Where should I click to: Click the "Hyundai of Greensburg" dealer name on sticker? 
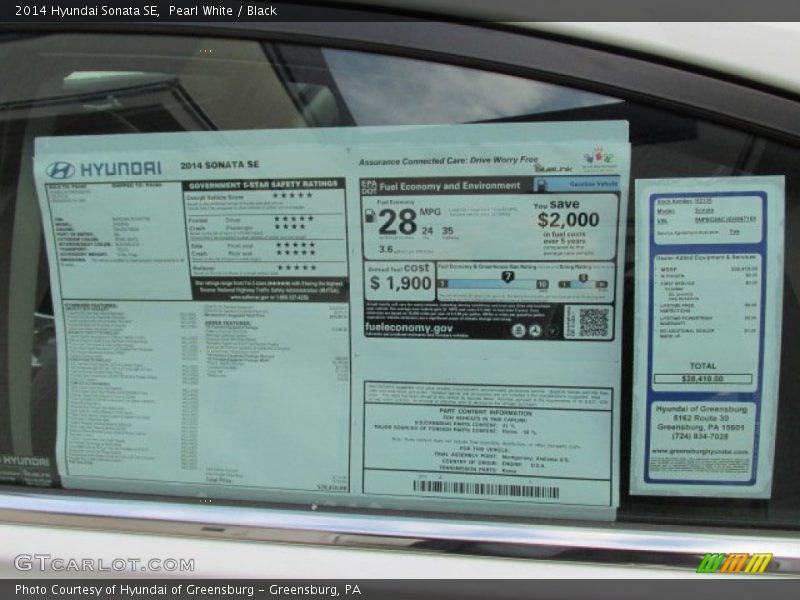click(702, 409)
